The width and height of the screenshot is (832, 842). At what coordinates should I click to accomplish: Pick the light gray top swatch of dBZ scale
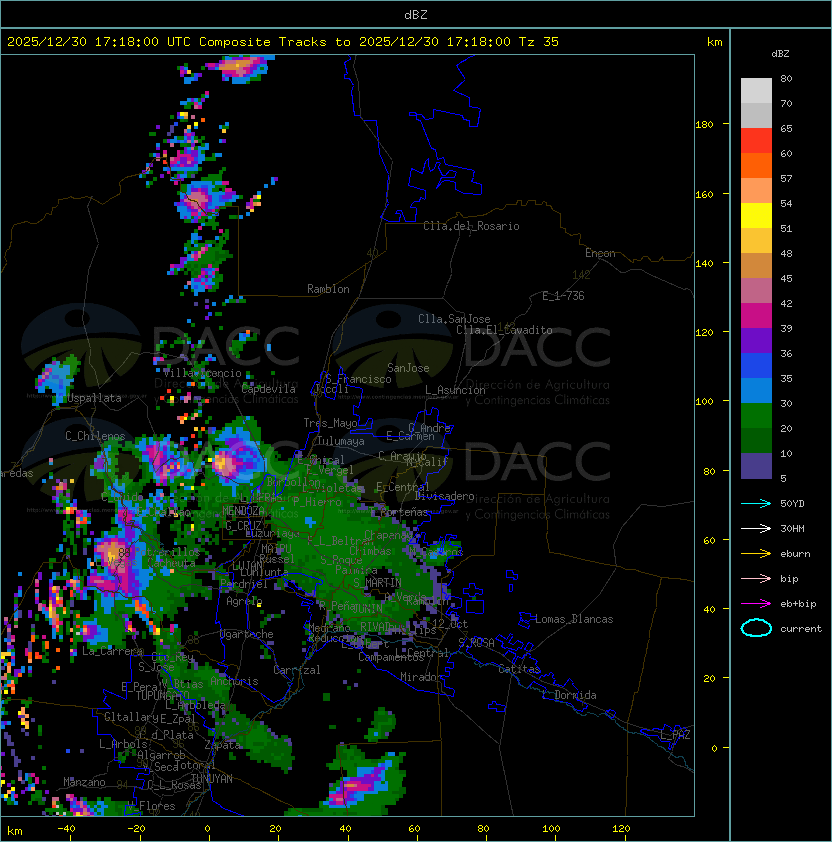(756, 90)
